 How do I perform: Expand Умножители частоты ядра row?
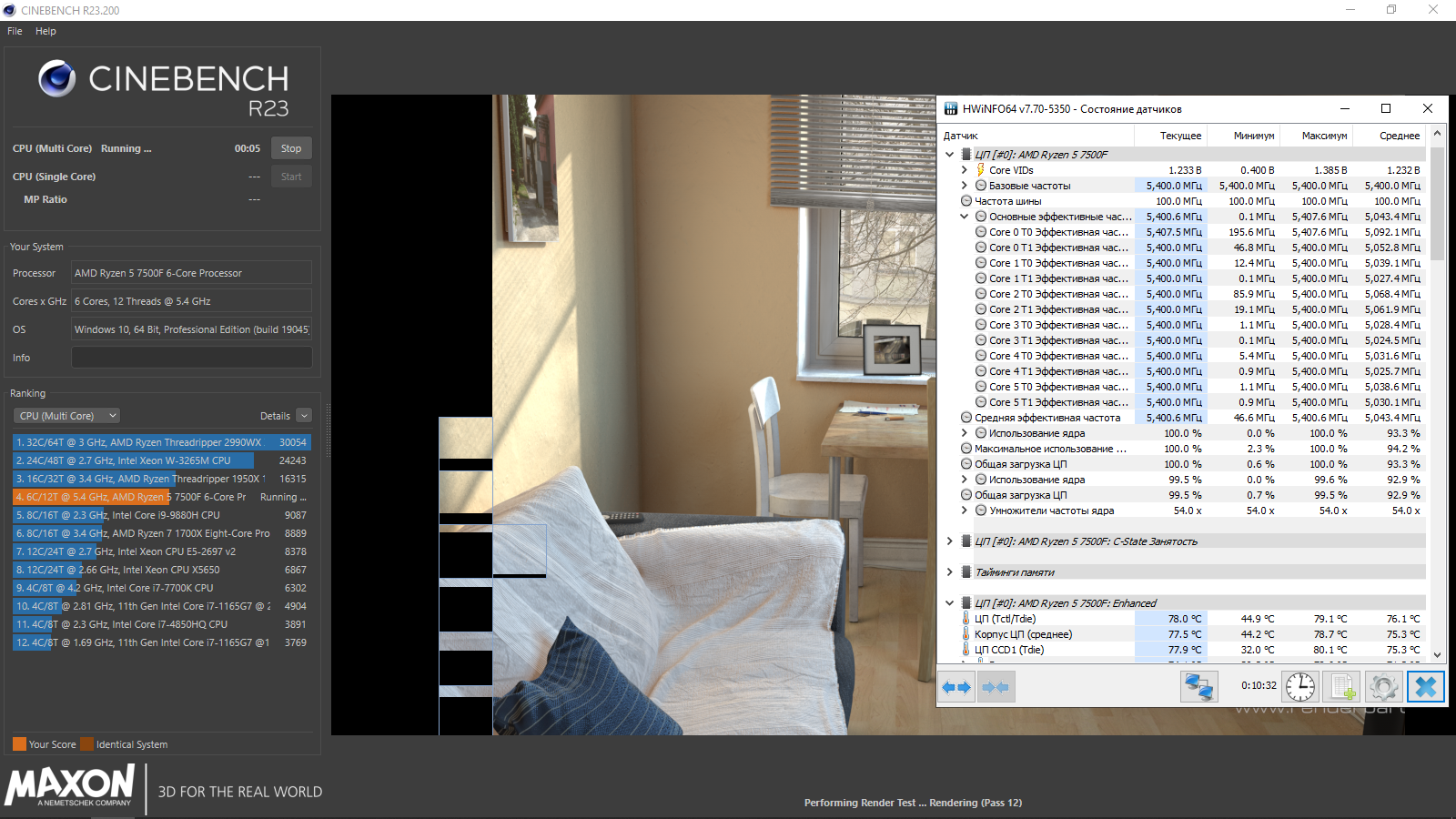pyautogui.click(x=965, y=511)
